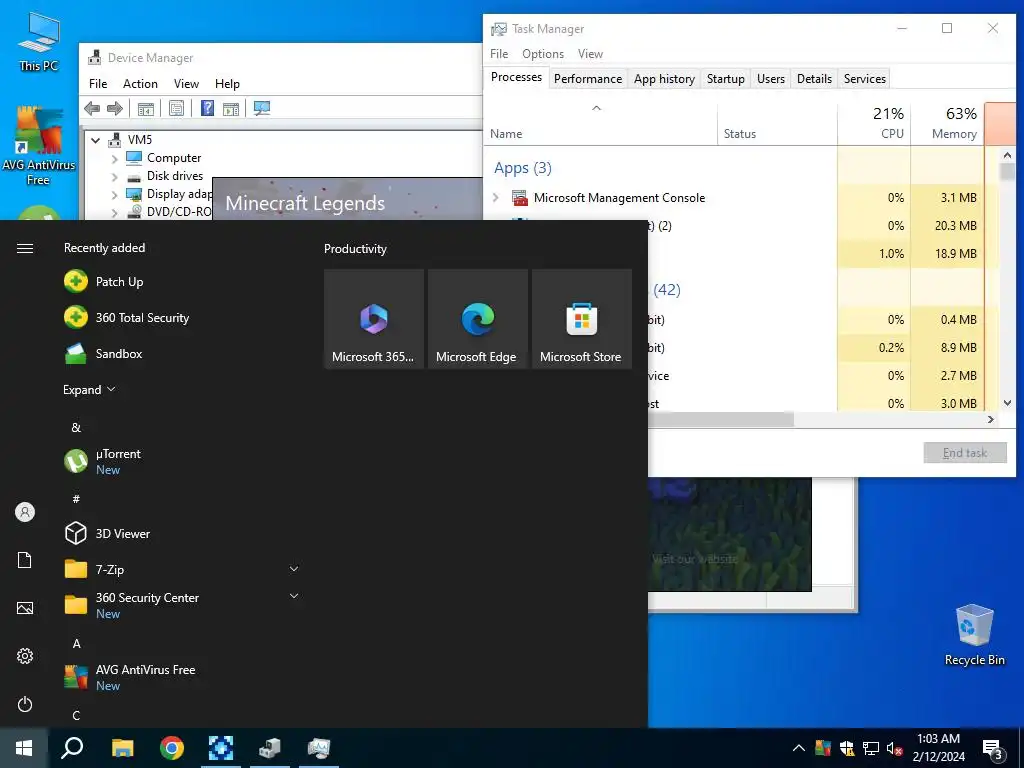Open AVG AntiVirus Free desktop shortcut
The width and height of the screenshot is (1024, 768).
point(39,146)
